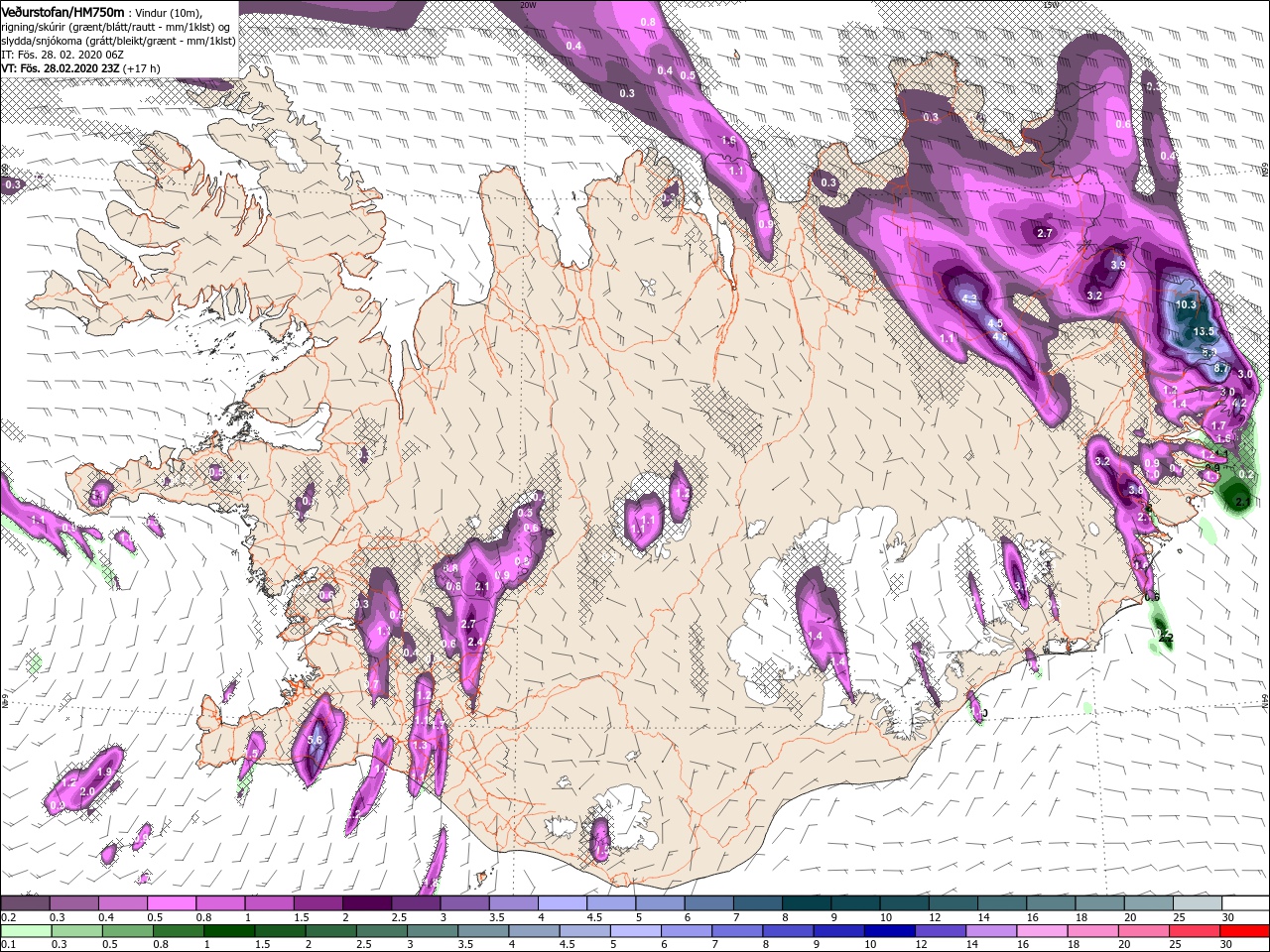Click the 5.6 precipitation value on the map

click(317, 740)
